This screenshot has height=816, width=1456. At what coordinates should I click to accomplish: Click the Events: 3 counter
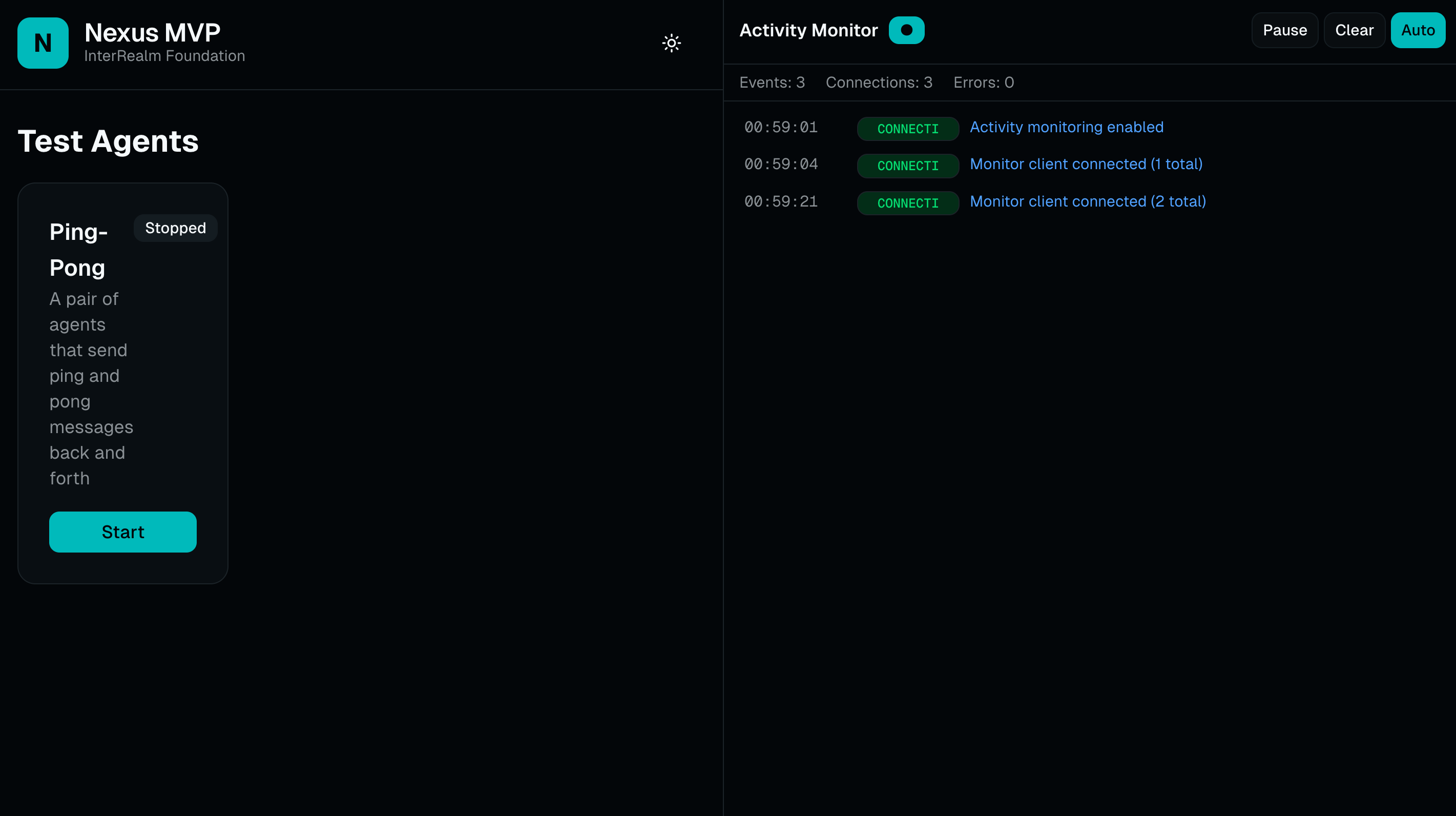[x=772, y=83]
